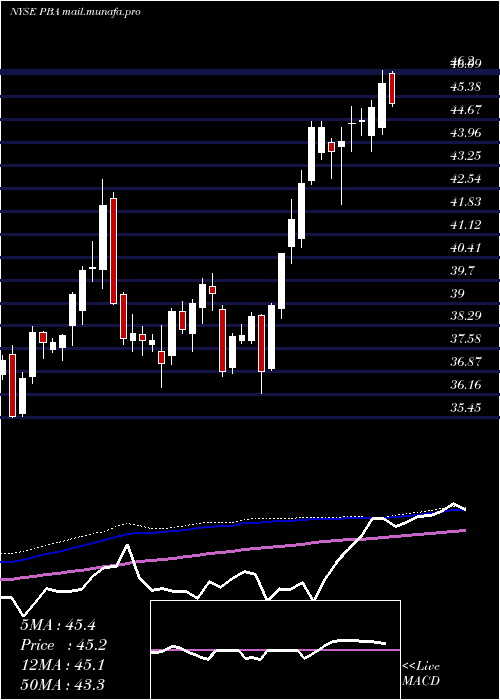
Task: Click the 38.29 price axis label
Action: (465, 316)
